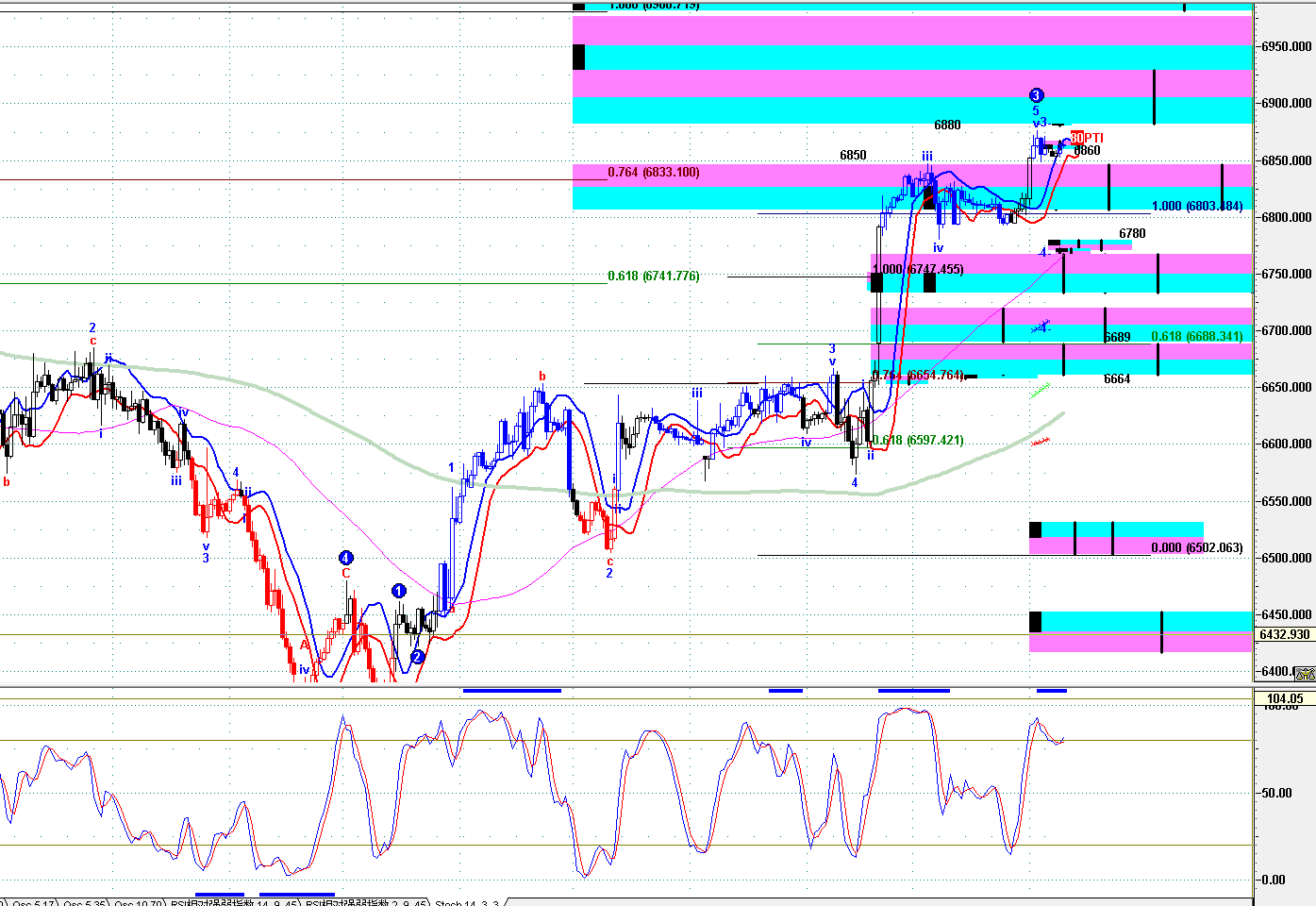
Task: Select the 0.618 (6741.776) Fibonacci level label
Action: pos(654,277)
